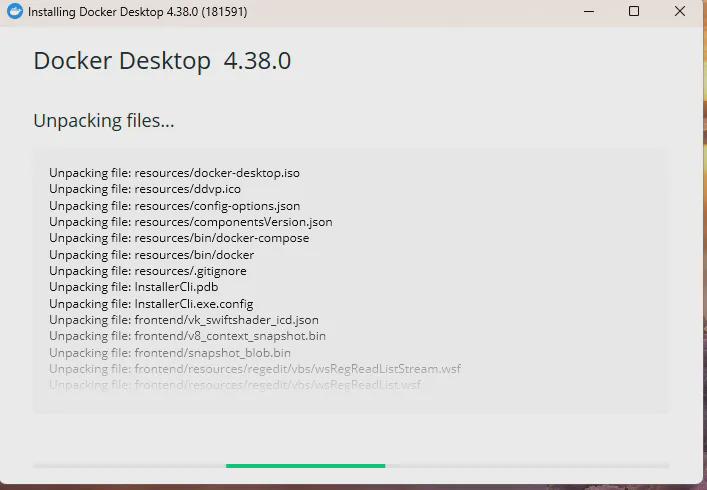This screenshot has width=707, height=490.
Task: Select the 'wsRegReadListStream.wsf' log line
Action: [x=255, y=369]
